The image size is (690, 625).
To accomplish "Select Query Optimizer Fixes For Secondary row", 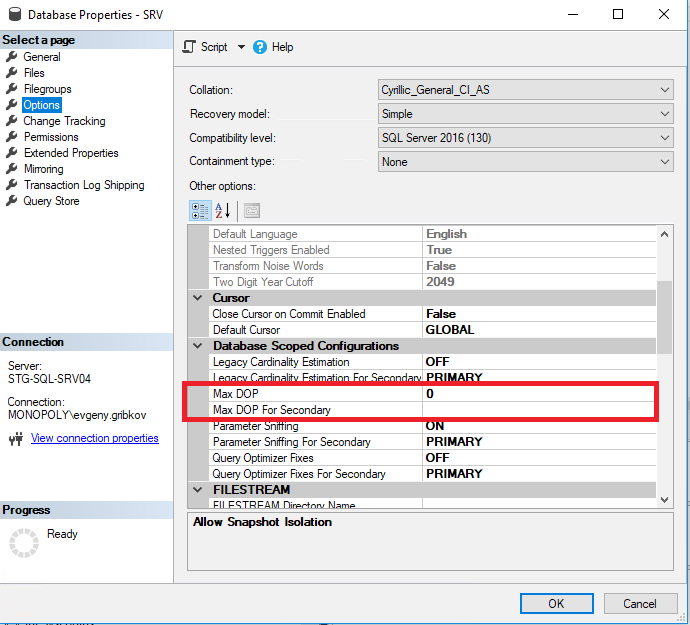I will [433, 474].
